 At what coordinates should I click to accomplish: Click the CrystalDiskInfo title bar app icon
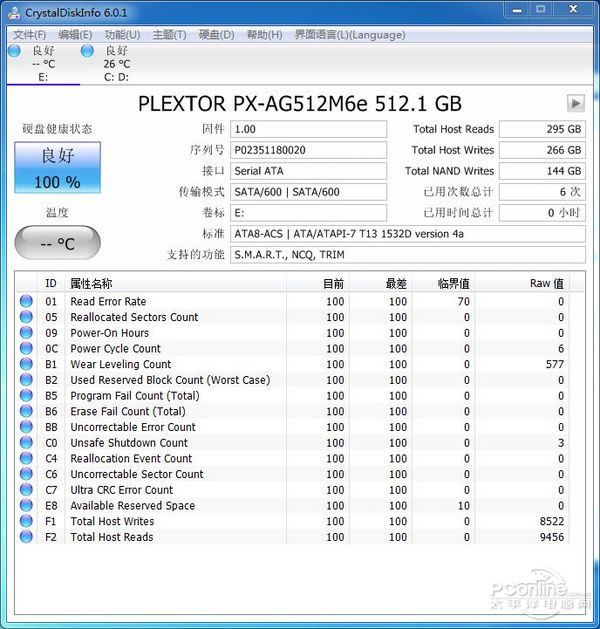pyautogui.click(x=14, y=12)
